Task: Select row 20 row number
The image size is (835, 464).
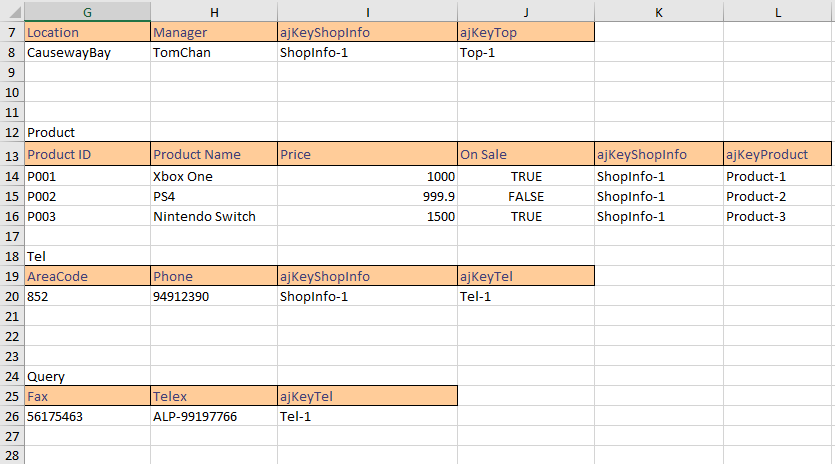Action: [x=11, y=296]
